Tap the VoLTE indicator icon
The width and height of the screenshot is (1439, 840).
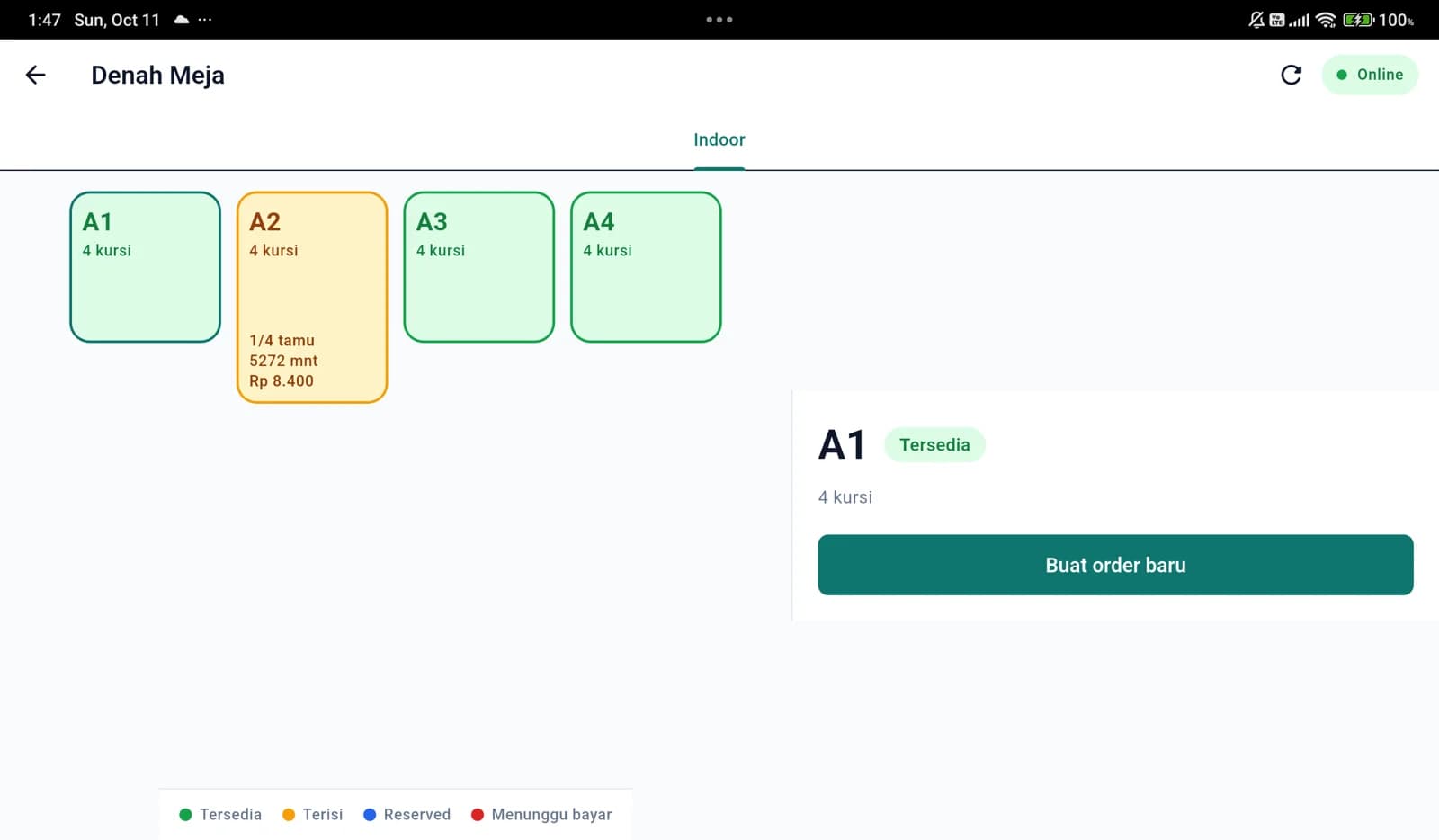click(1277, 20)
